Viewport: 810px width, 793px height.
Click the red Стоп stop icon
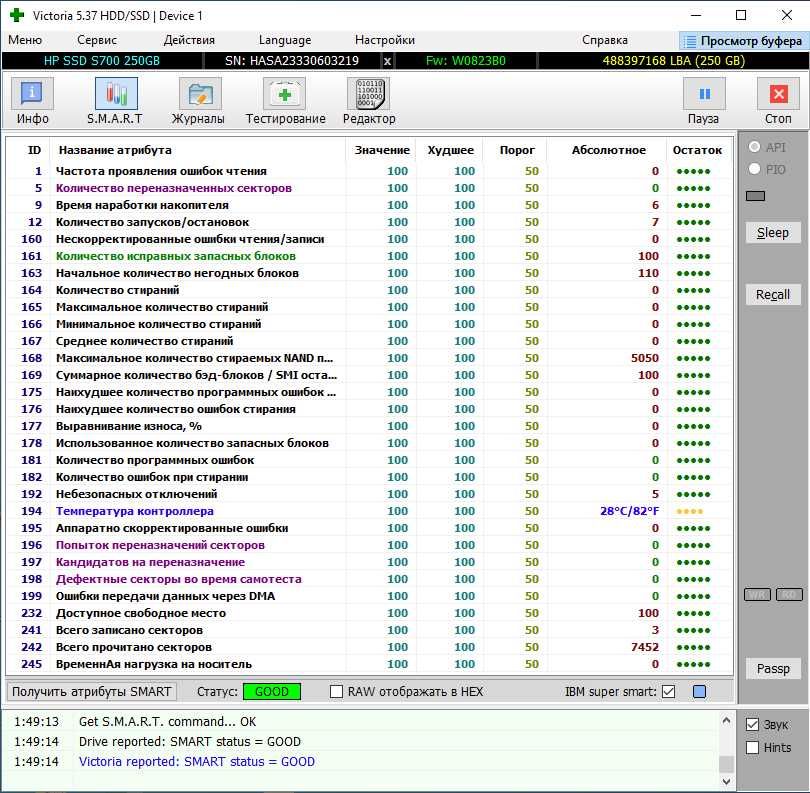[x=778, y=94]
